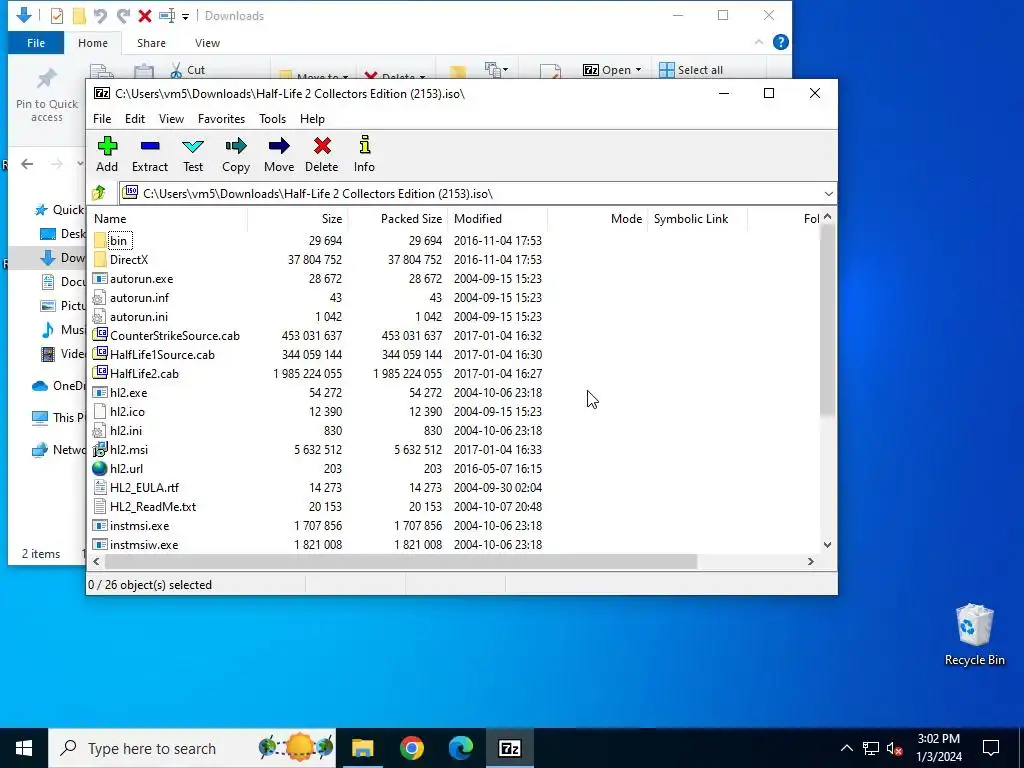Image resolution: width=1024 pixels, height=768 pixels.
Task: Select the hl2.url globe icon
Action: (100, 468)
